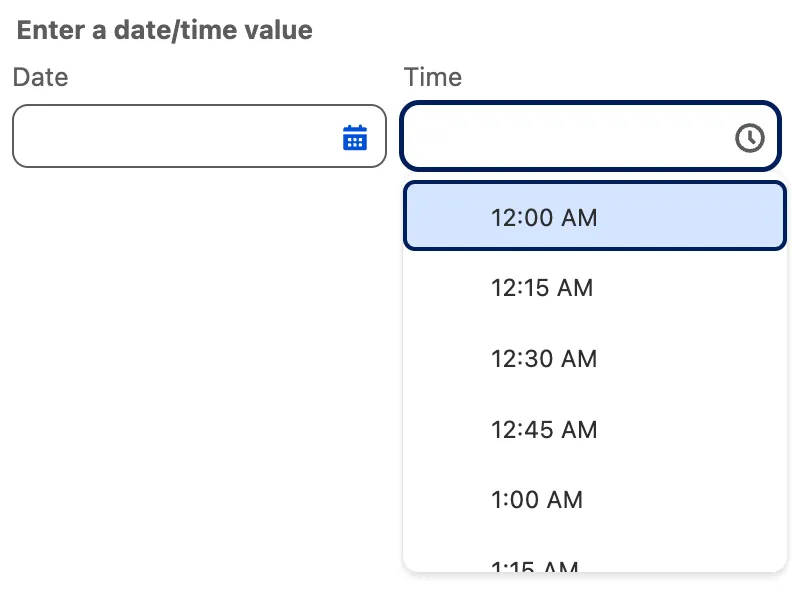Focus the Date input field
The width and height of the screenshot is (810, 600).
click(175, 137)
